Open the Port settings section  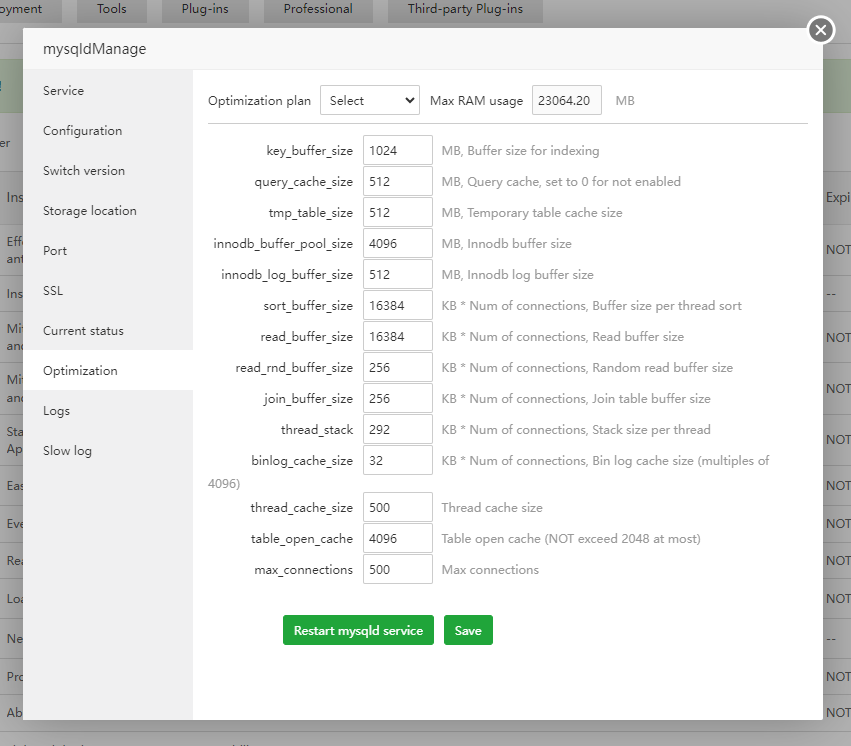tap(55, 251)
